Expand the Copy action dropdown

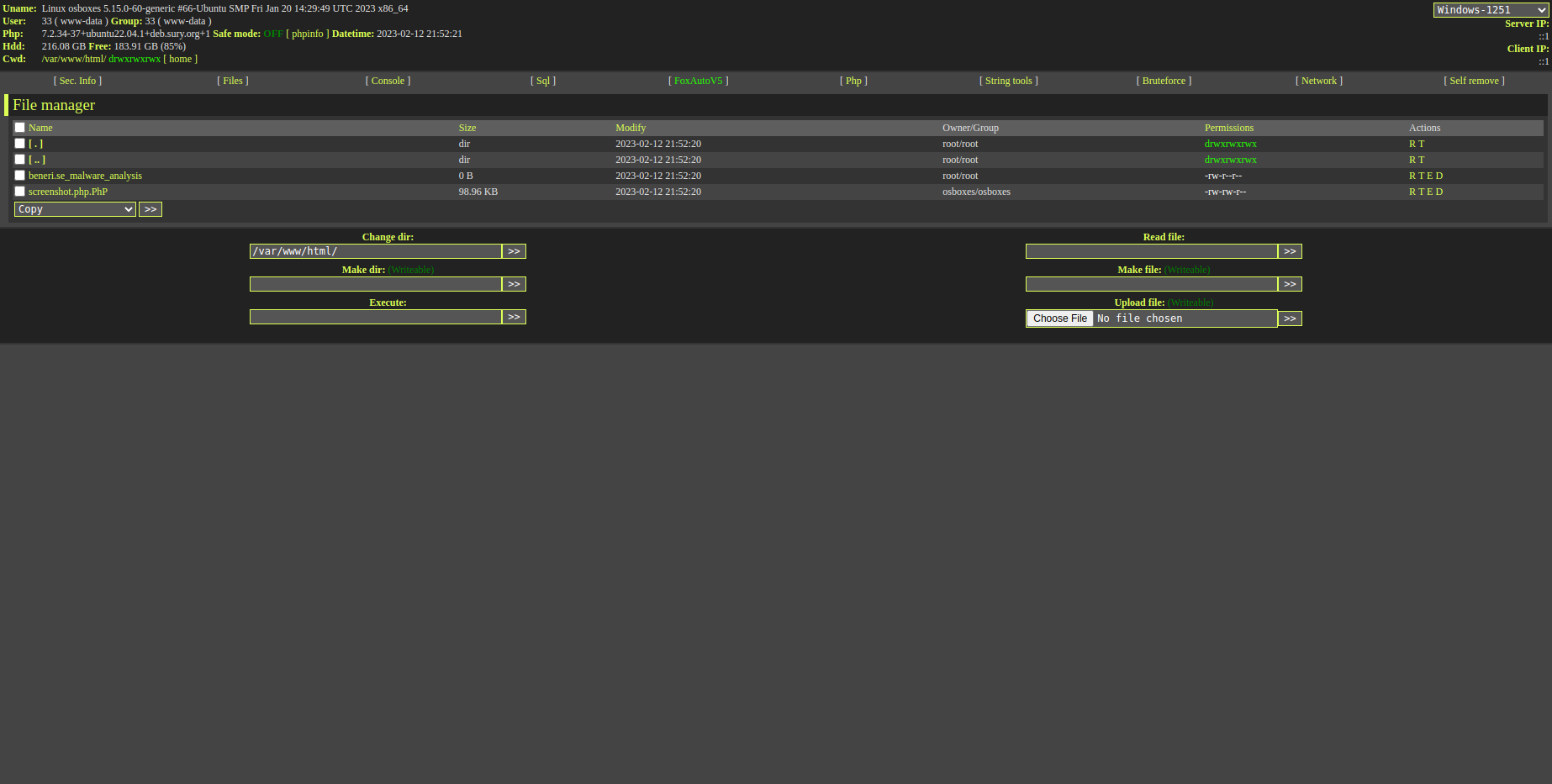tap(75, 209)
